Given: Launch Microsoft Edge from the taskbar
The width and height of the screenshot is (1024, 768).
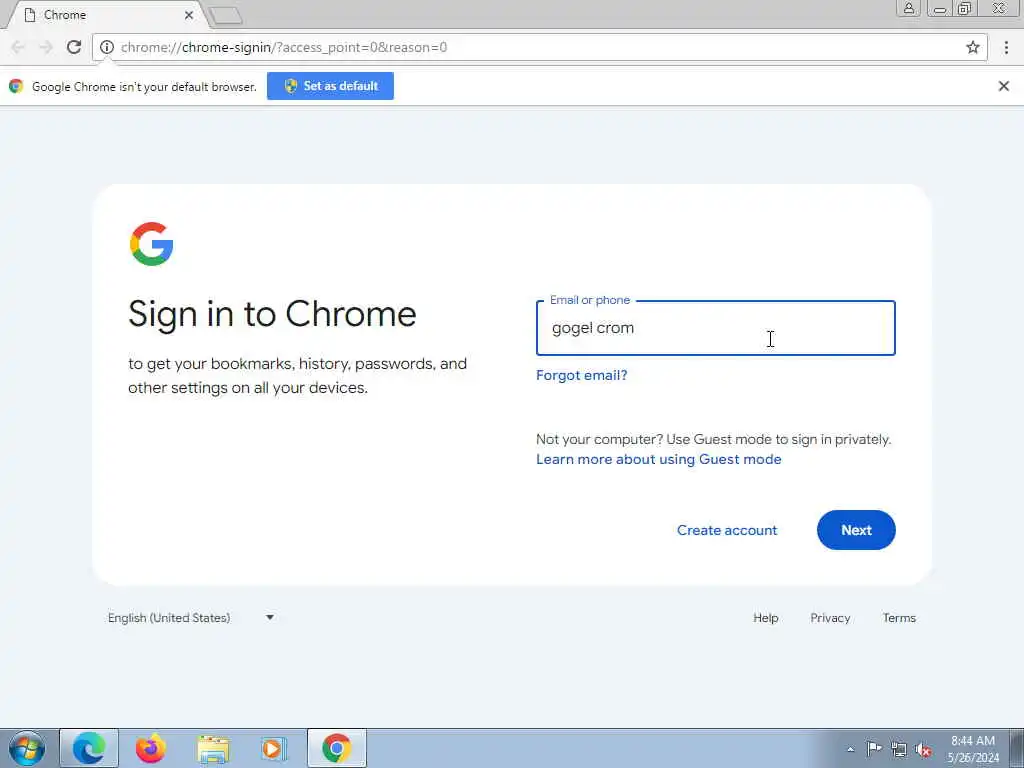Looking at the screenshot, I should [x=89, y=748].
